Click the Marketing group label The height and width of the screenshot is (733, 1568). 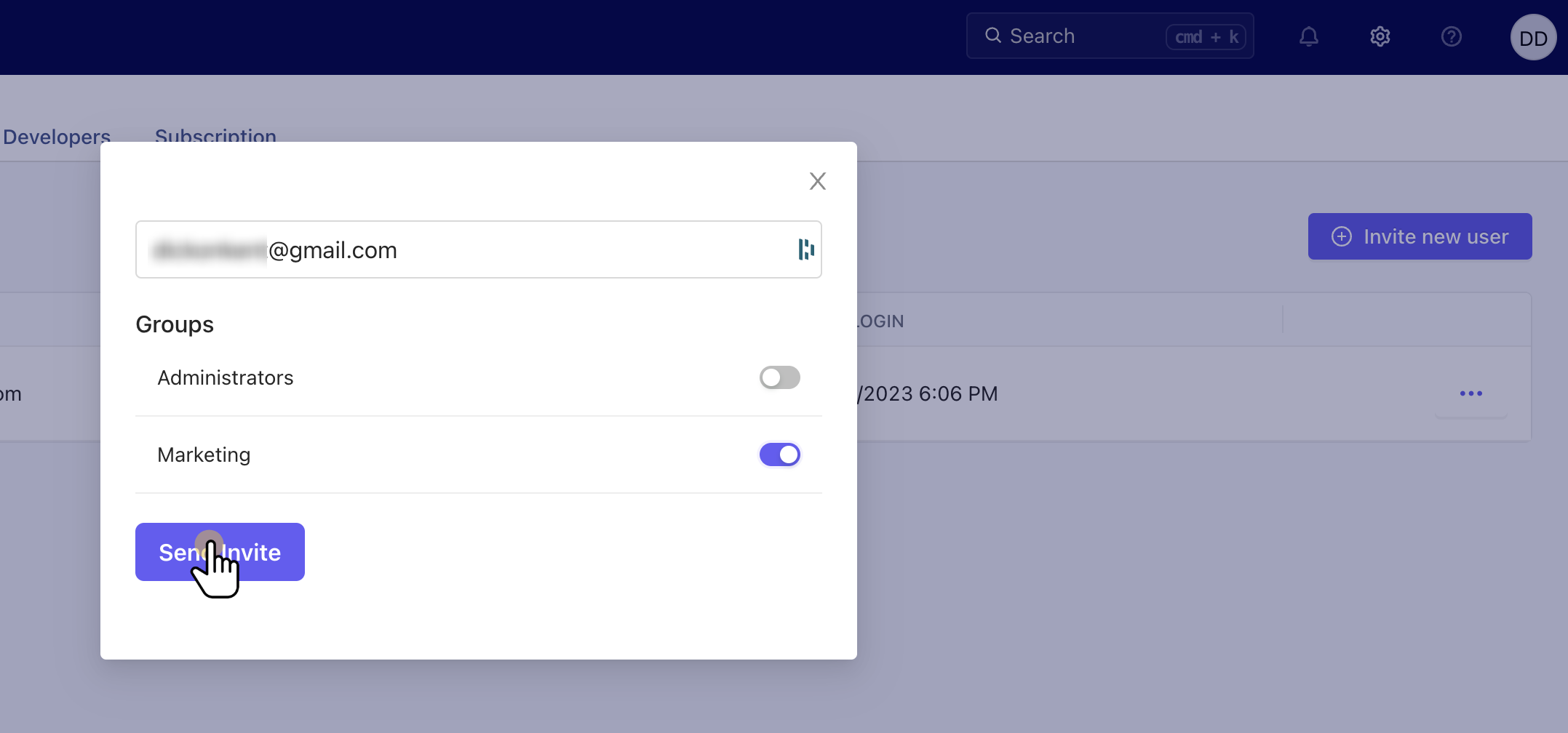(x=204, y=454)
